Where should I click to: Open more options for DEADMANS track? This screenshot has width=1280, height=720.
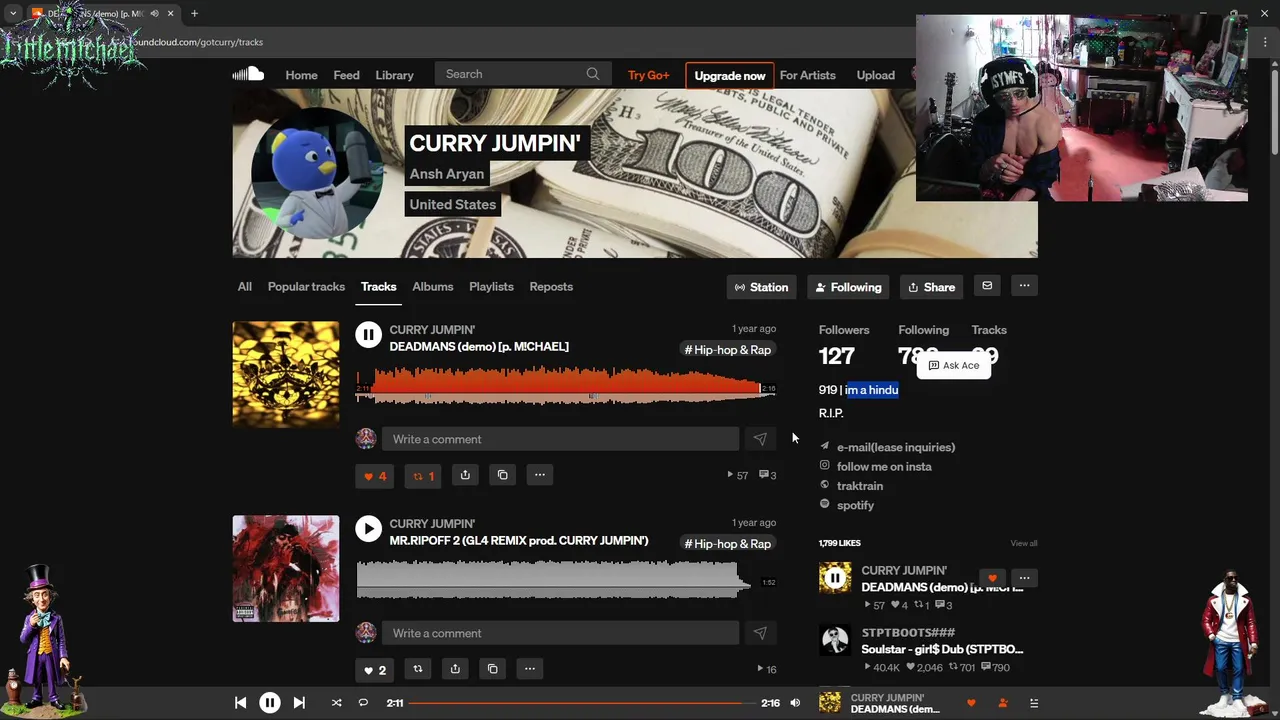540,475
